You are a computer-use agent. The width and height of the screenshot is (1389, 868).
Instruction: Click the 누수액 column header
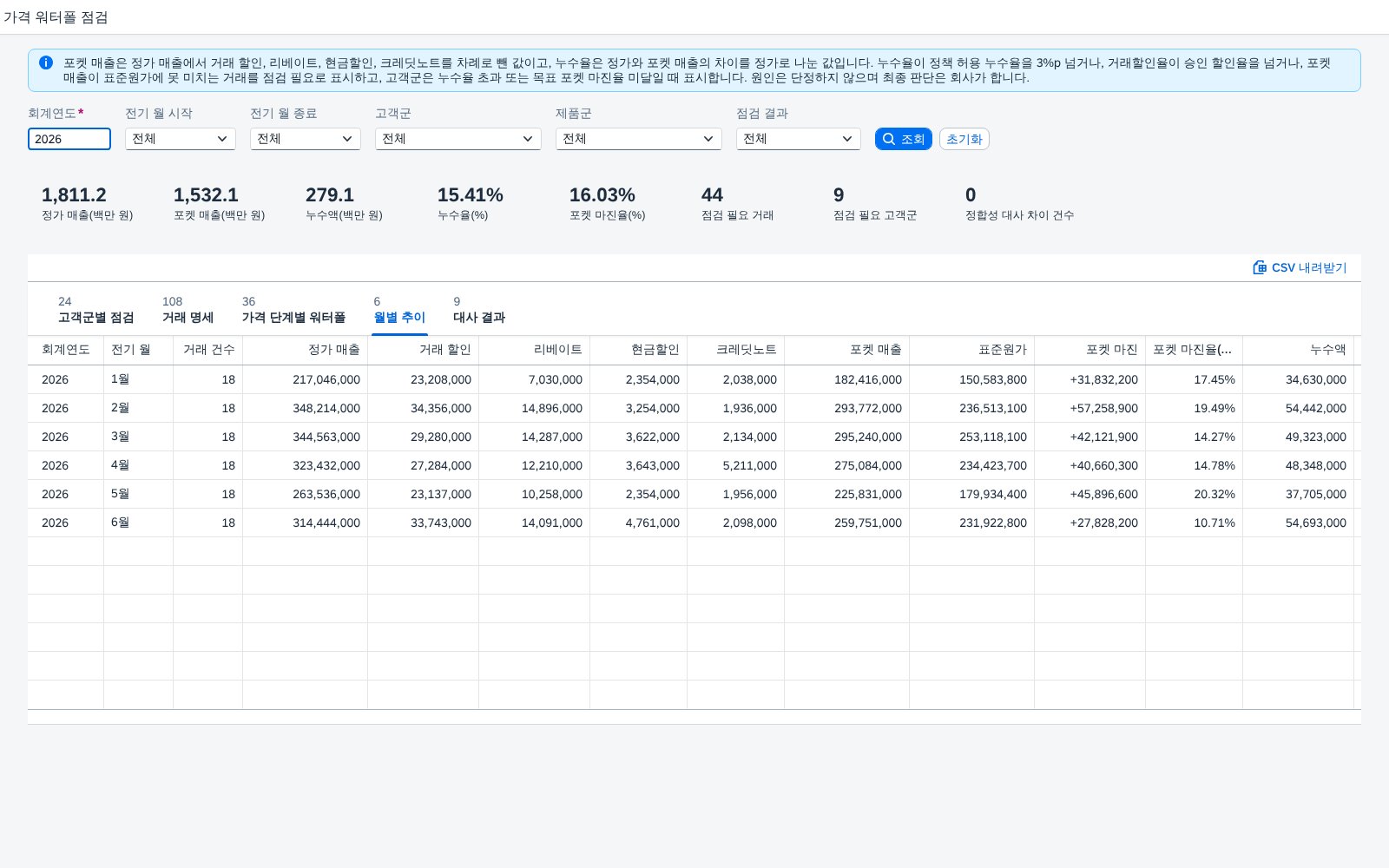(1299, 350)
